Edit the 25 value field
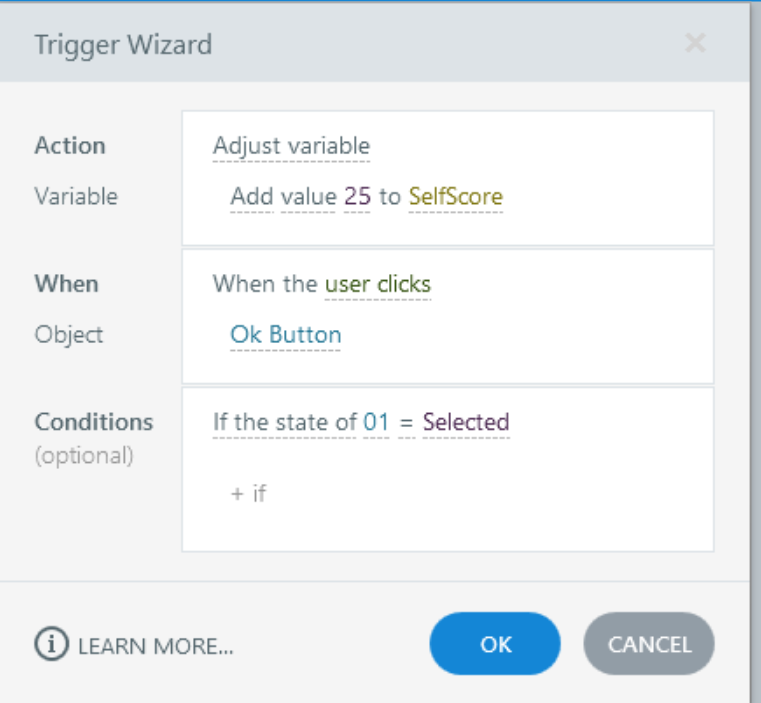761x703 pixels. pyautogui.click(x=357, y=196)
